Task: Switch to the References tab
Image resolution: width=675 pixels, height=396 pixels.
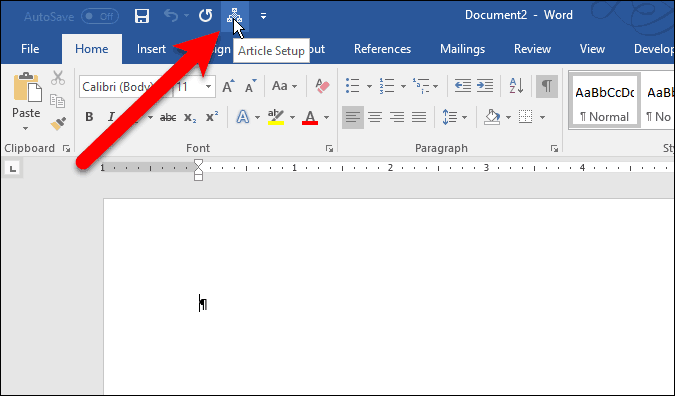Action: pos(382,49)
